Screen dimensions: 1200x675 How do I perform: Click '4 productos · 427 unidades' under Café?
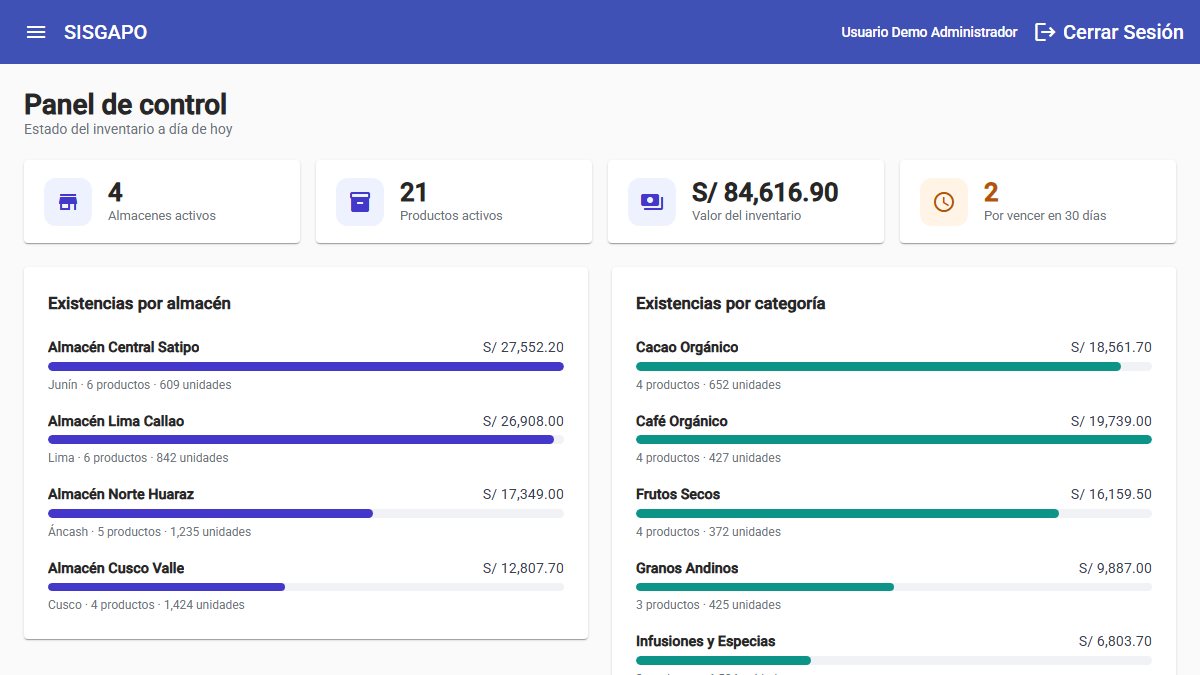coord(709,458)
